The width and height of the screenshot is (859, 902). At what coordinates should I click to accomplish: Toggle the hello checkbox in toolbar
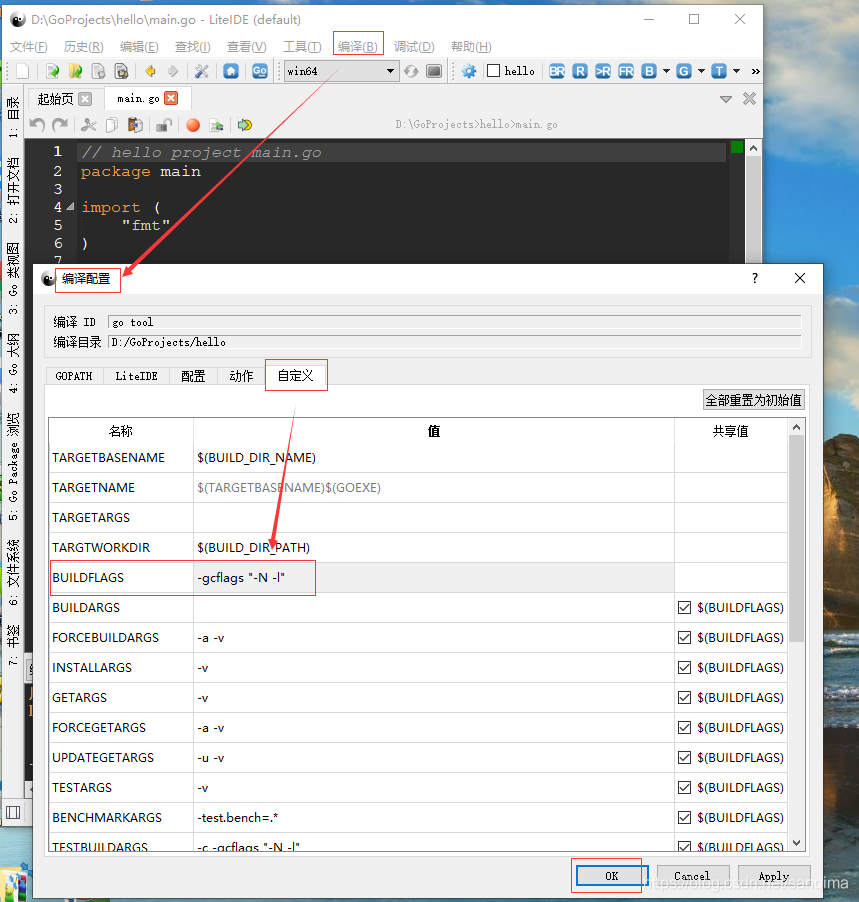coord(494,71)
